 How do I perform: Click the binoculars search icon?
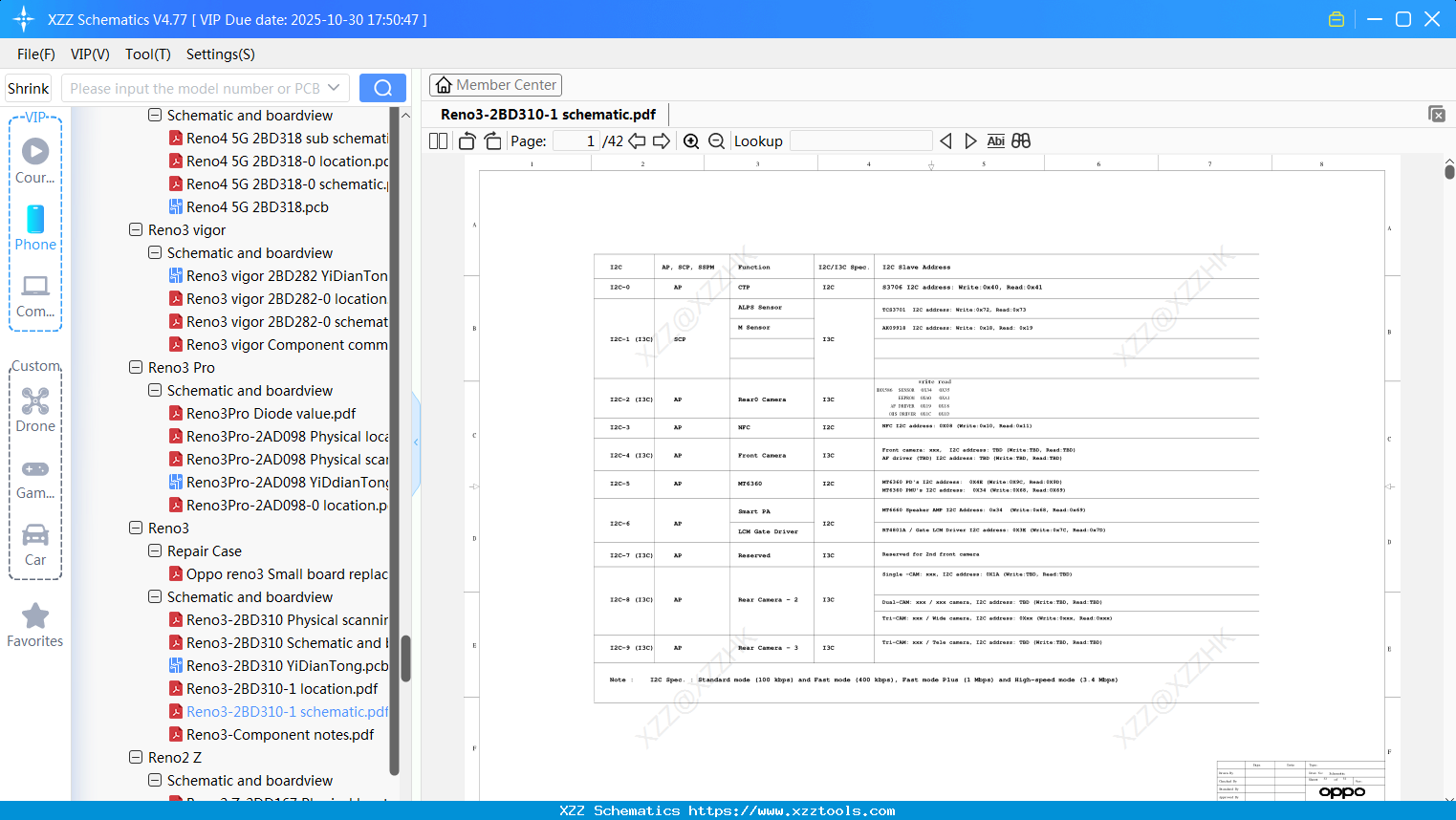click(1021, 141)
